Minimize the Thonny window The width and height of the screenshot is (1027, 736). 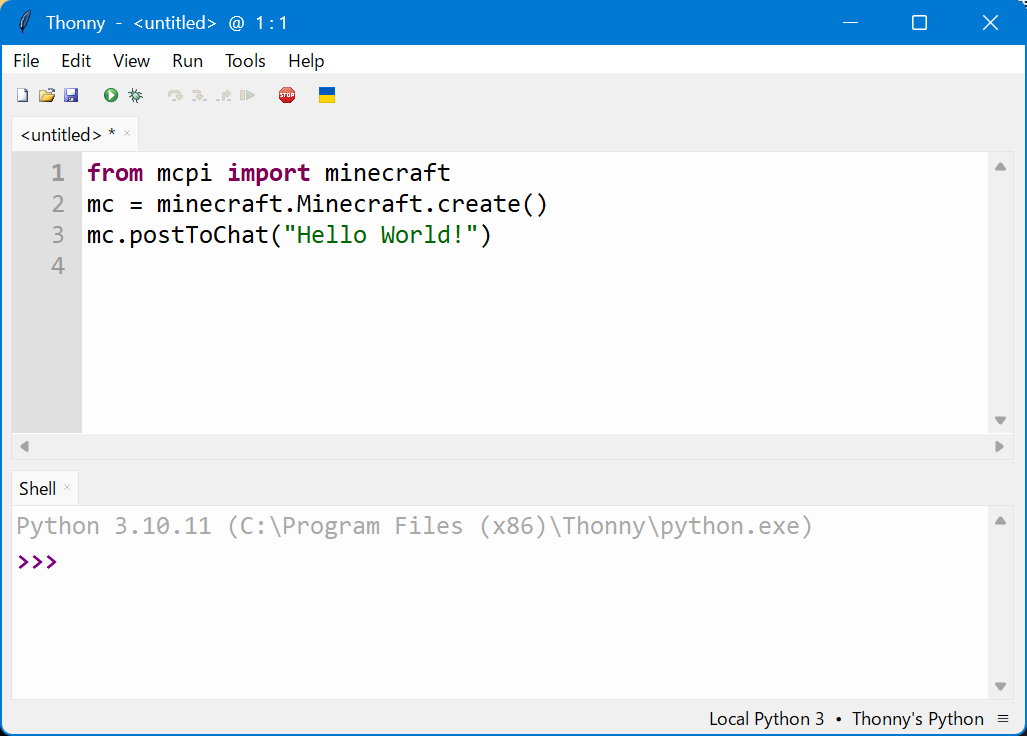(x=850, y=23)
